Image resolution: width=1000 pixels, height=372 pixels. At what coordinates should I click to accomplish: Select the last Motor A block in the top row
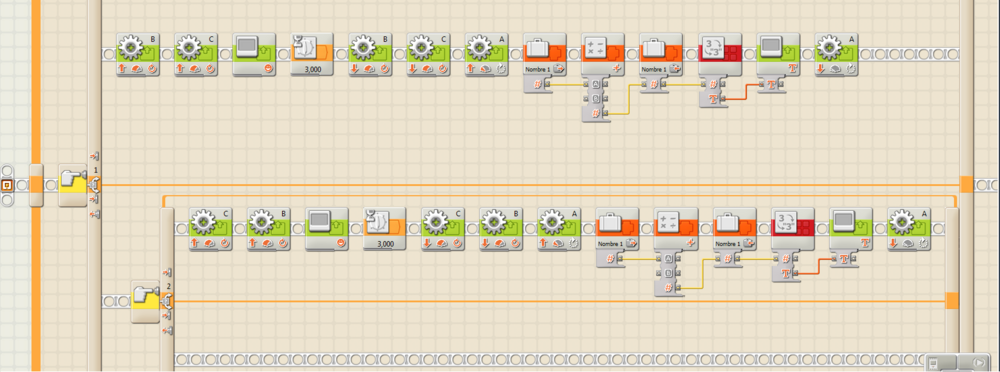836,54
